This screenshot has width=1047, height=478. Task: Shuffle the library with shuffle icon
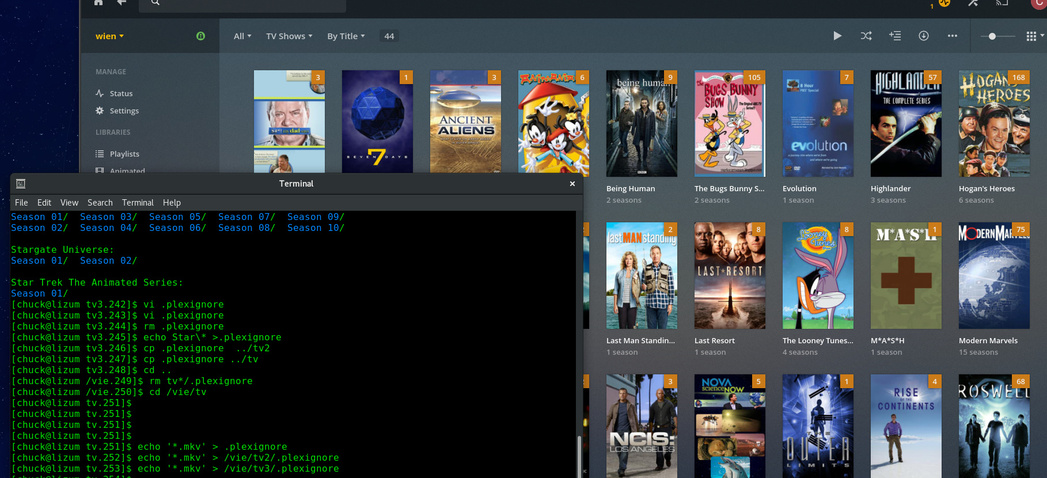[x=866, y=36]
